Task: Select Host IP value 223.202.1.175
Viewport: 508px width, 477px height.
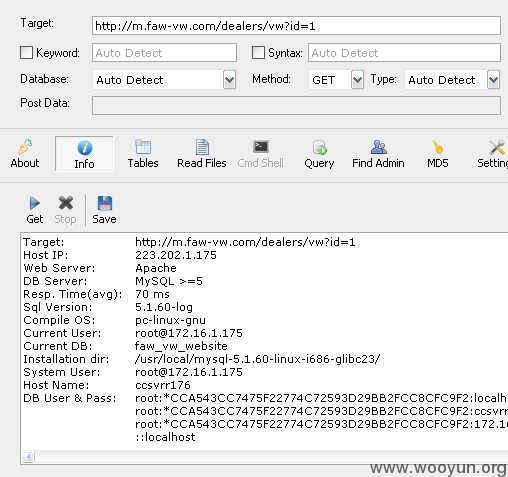Action: point(176,255)
